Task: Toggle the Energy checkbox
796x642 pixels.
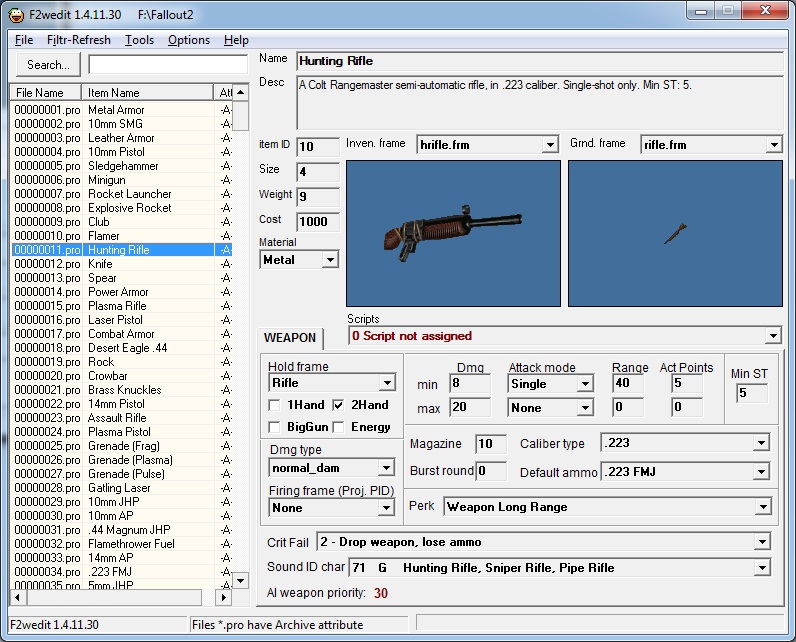Action: point(338,427)
